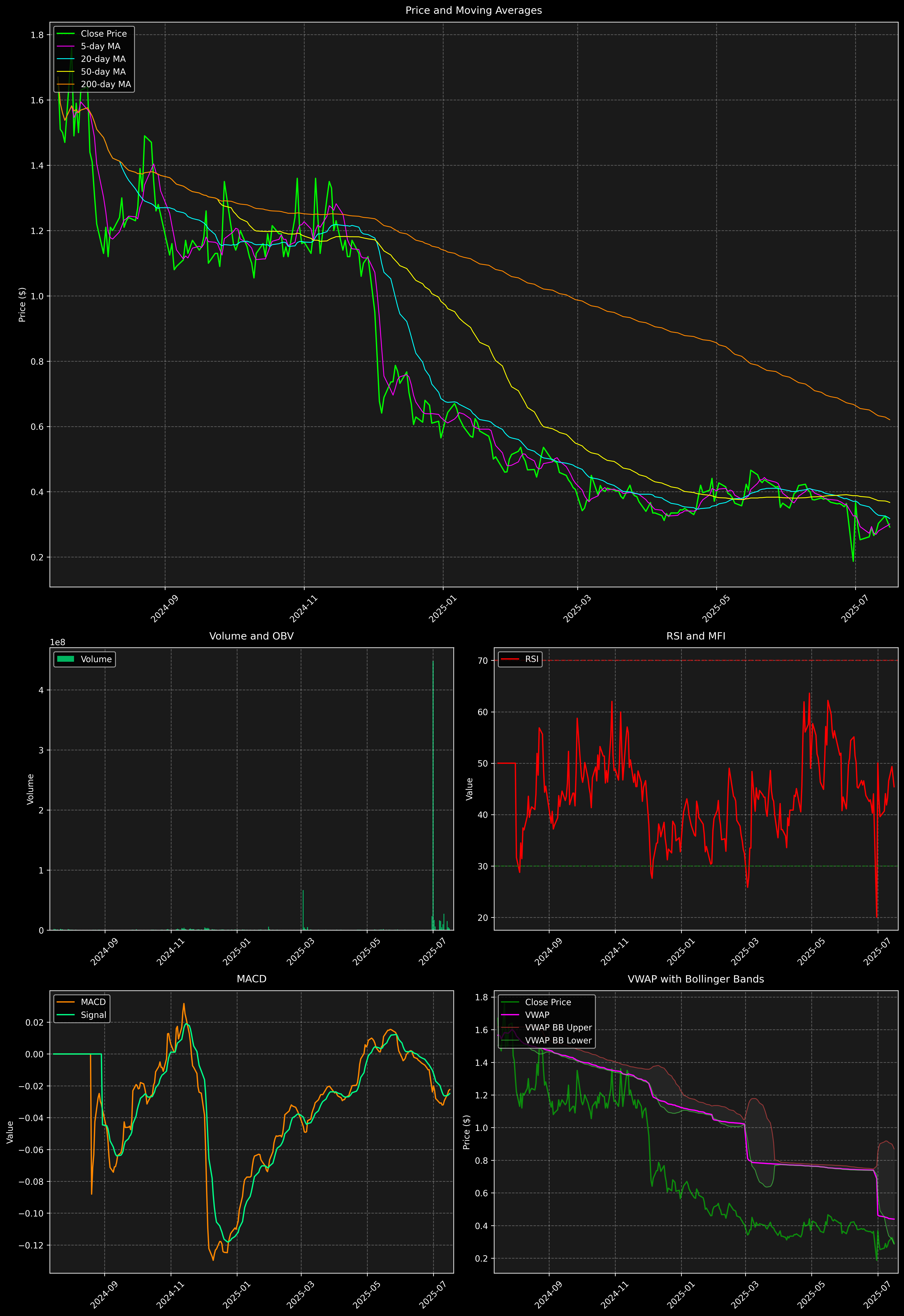Click the 30 tick on the RSI axis

point(483,866)
